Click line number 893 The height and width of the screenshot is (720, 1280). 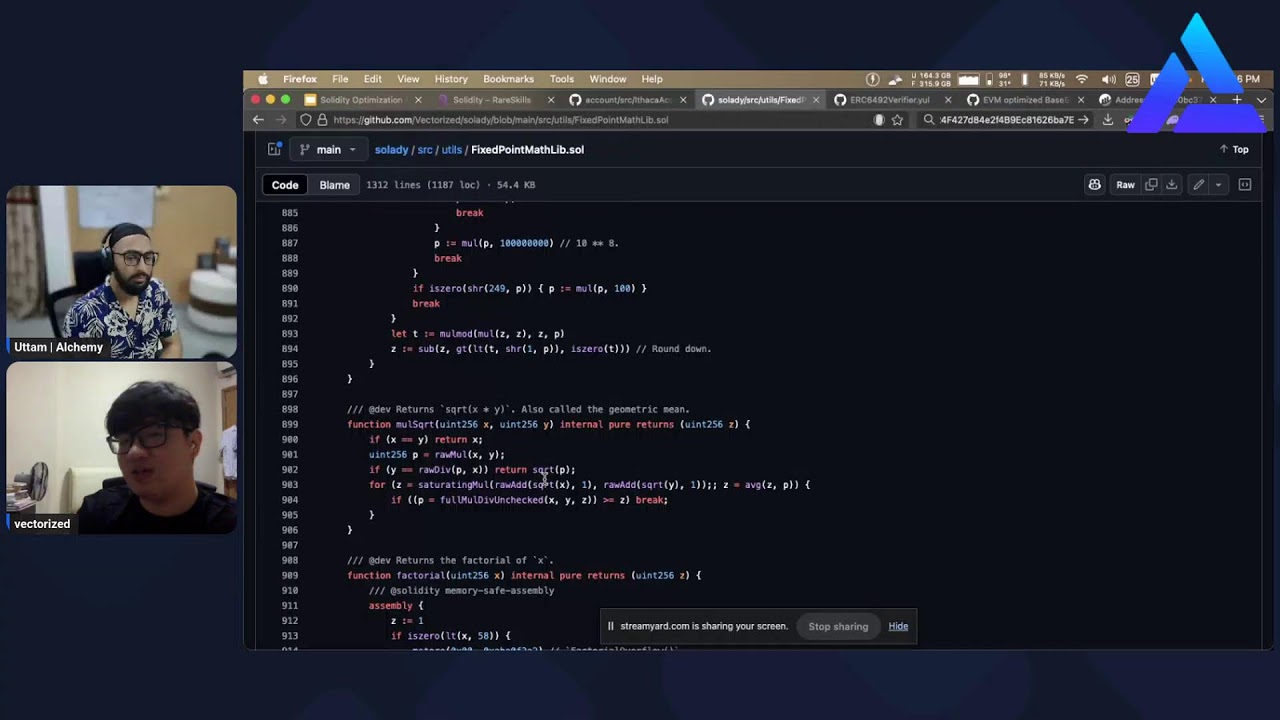click(x=289, y=334)
